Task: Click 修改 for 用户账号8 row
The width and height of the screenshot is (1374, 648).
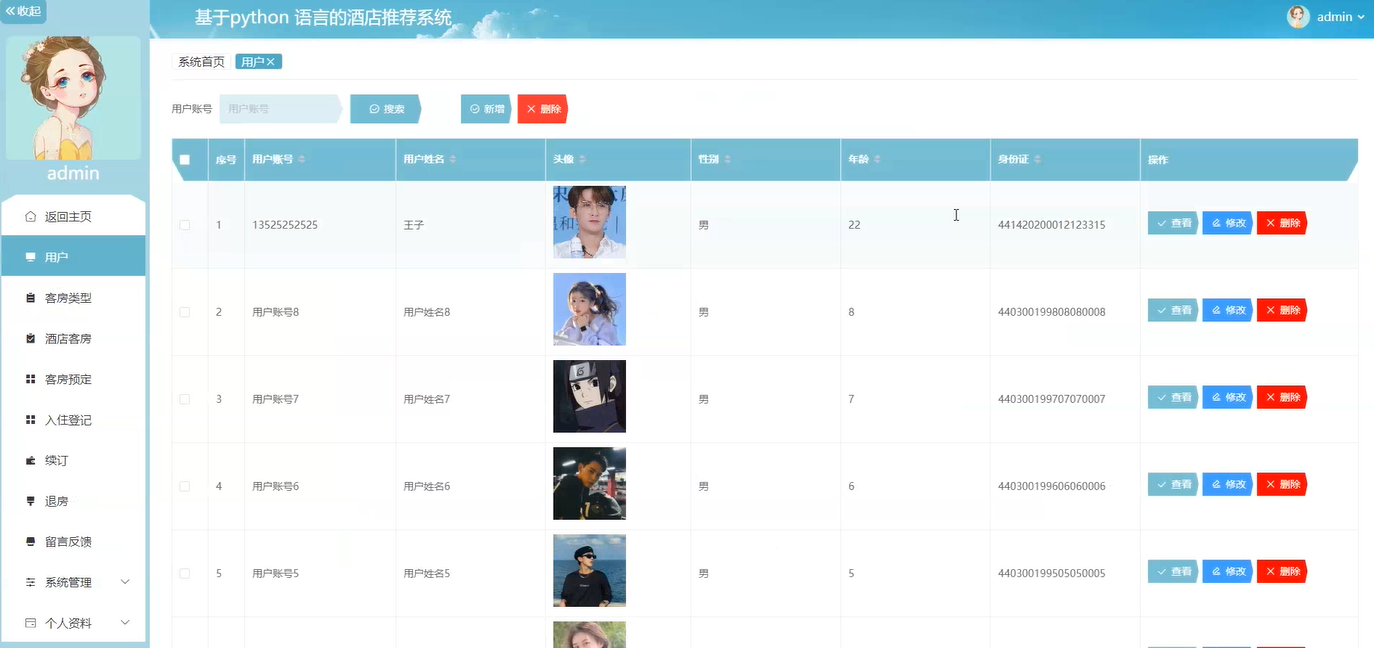Action: (1228, 310)
